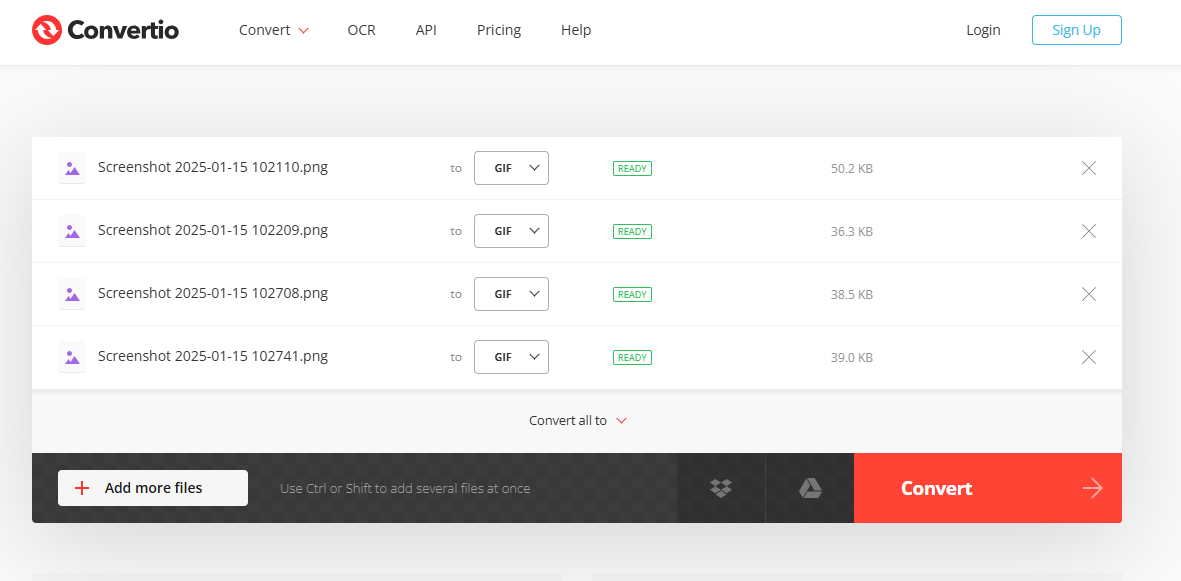
Task: Open the Pricing page
Action: (x=499, y=30)
